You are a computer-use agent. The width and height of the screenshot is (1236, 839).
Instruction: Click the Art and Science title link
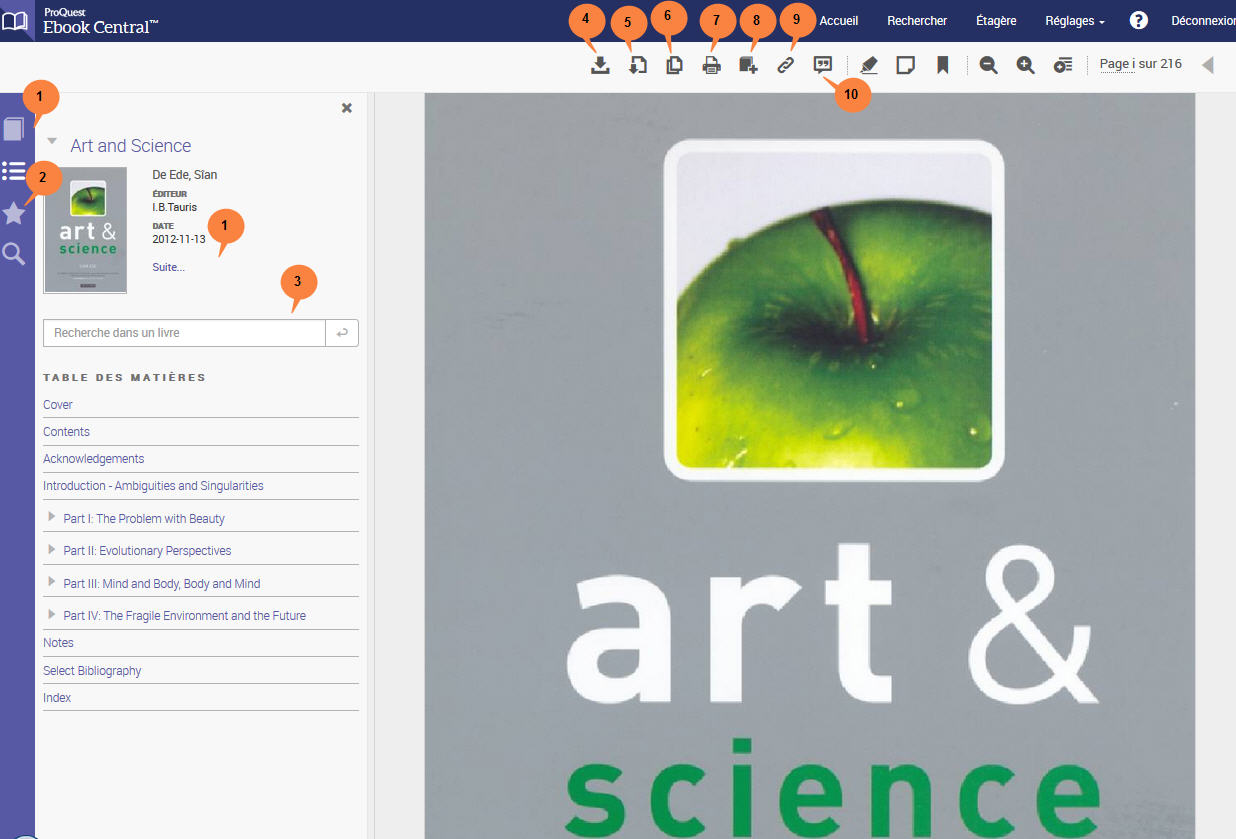tap(131, 146)
